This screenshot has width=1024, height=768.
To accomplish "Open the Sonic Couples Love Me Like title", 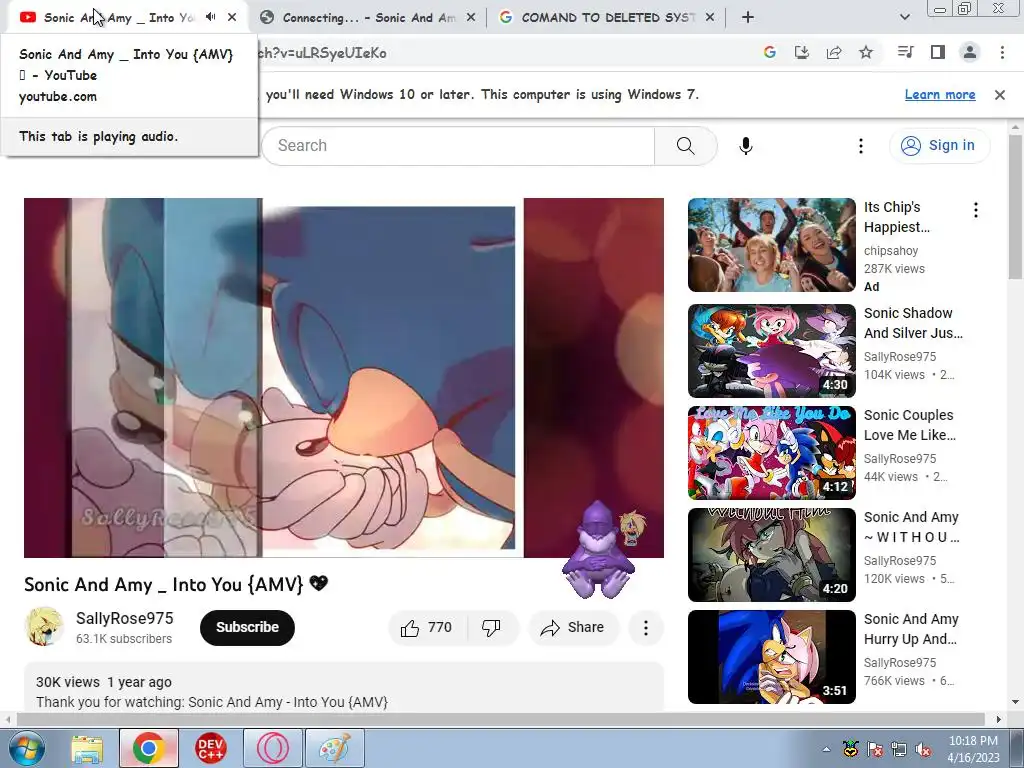I will pos(910,425).
